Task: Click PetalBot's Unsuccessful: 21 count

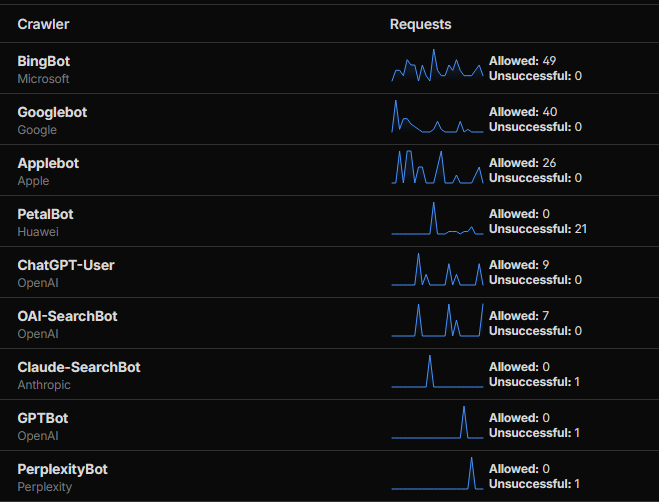Action: click(537, 229)
